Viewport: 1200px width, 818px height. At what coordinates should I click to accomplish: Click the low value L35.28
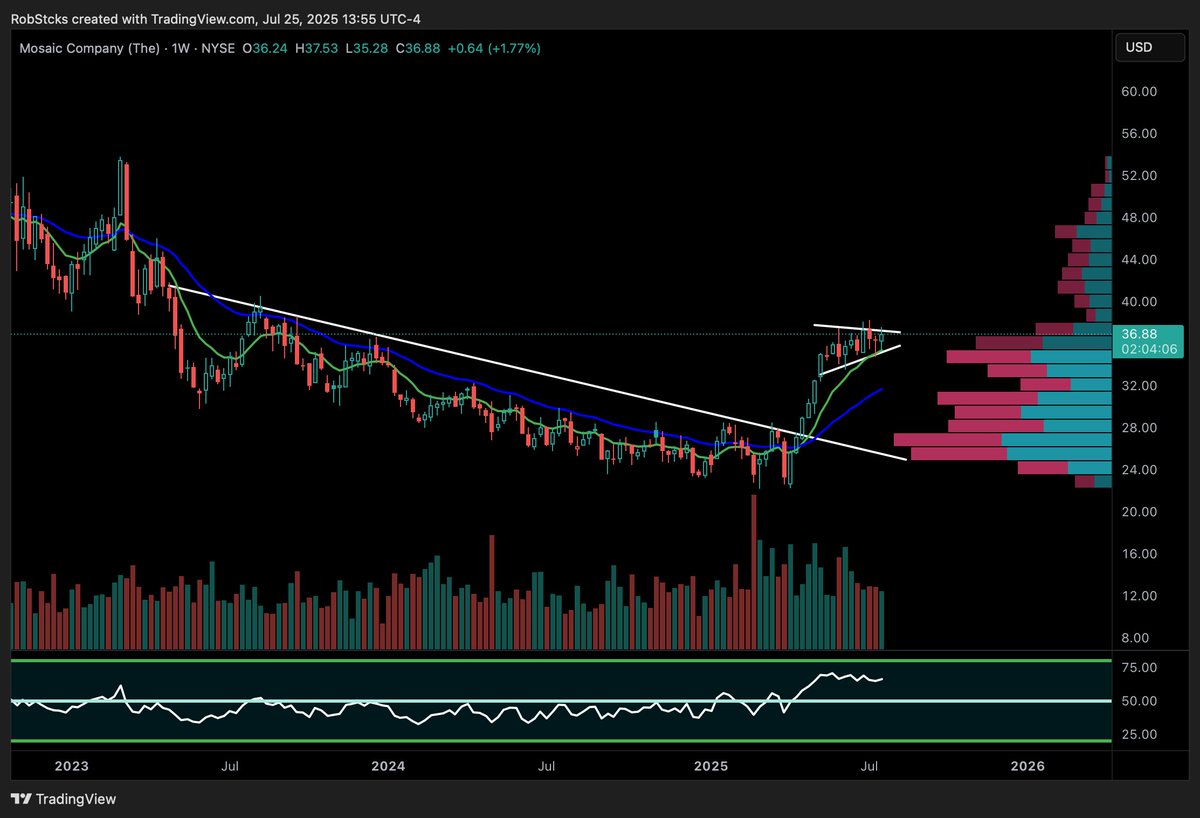click(x=368, y=48)
